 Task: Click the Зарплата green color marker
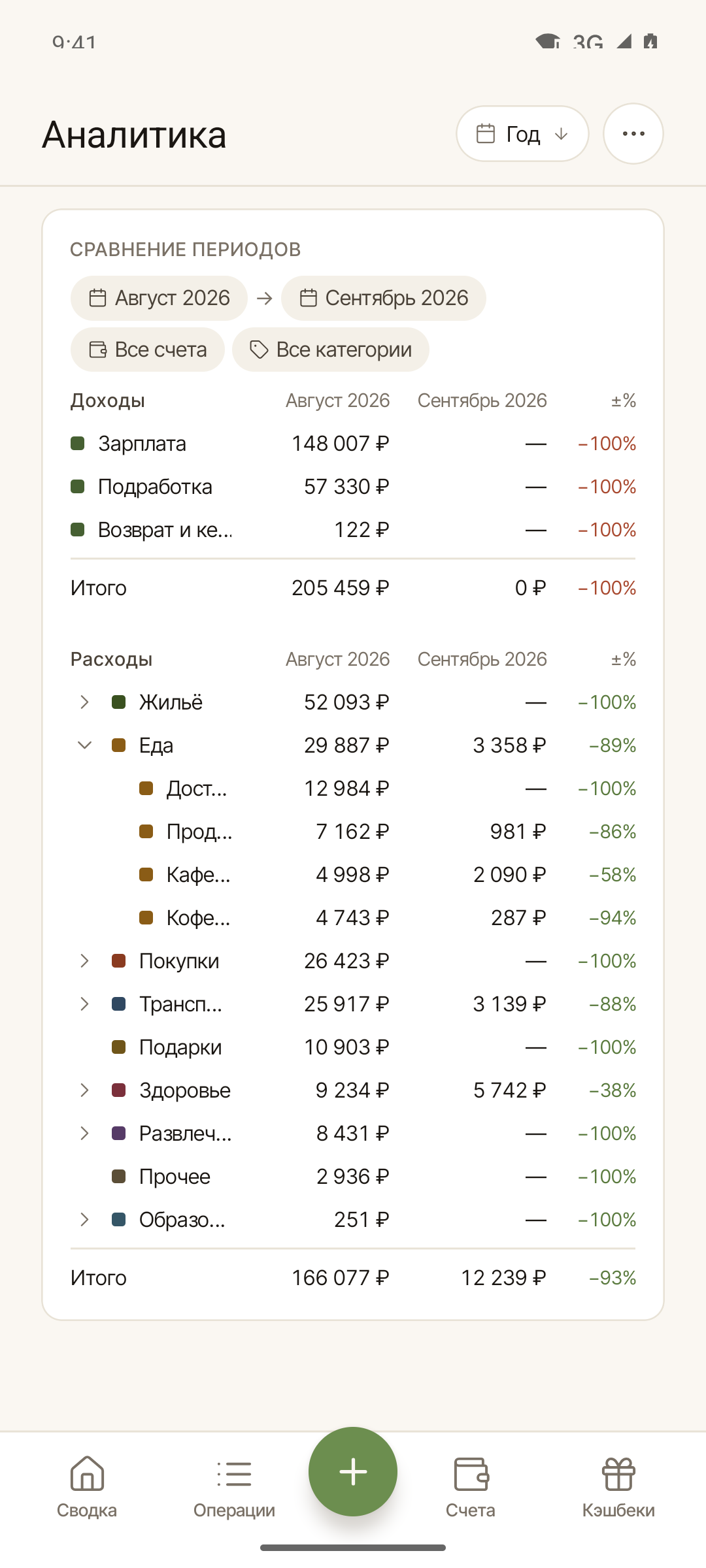pyautogui.click(x=78, y=444)
